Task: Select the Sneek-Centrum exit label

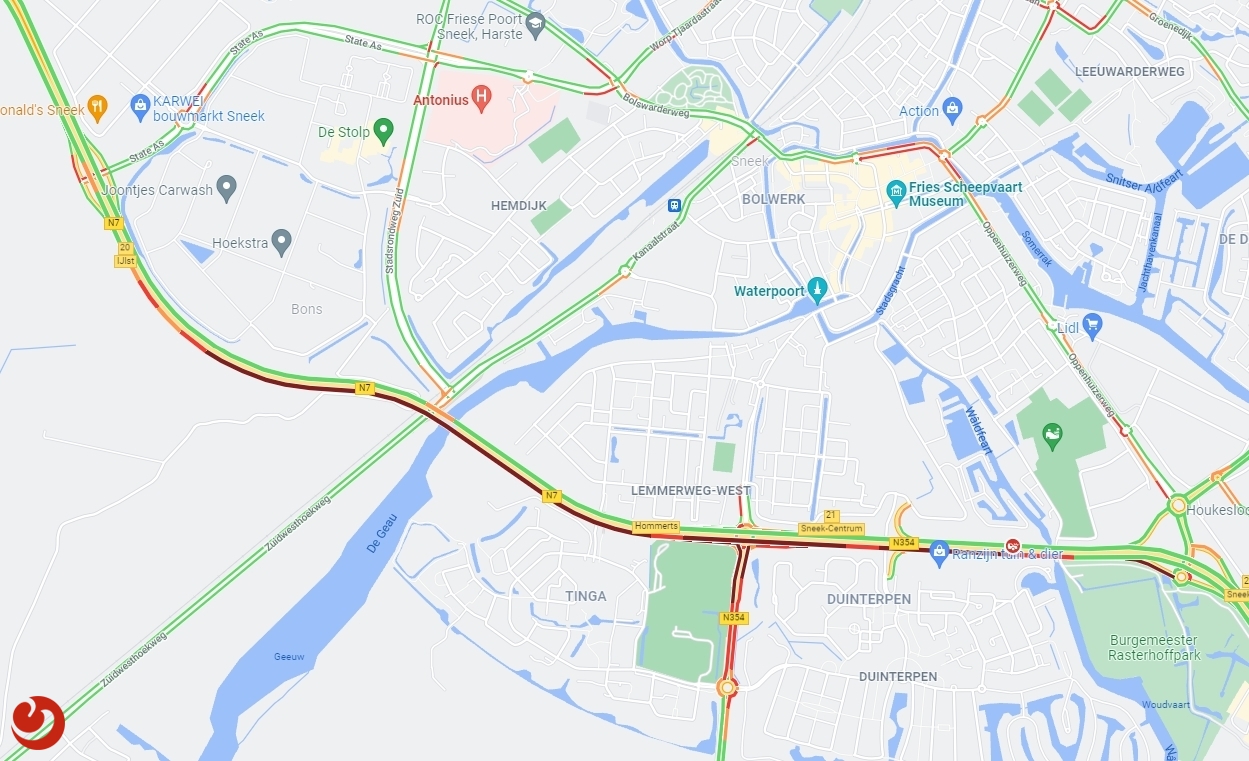Action: [x=831, y=528]
